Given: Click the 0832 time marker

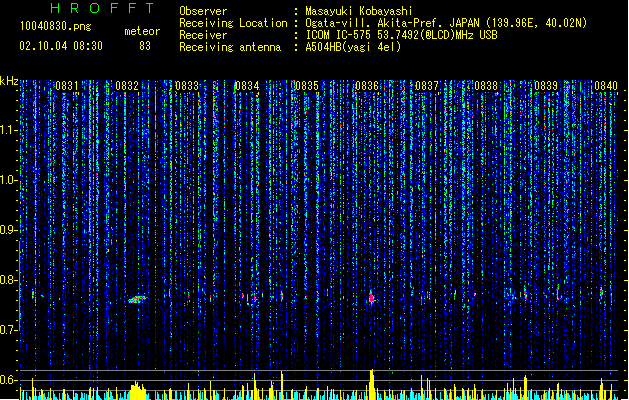Looking at the screenshot, I should coord(127,86).
